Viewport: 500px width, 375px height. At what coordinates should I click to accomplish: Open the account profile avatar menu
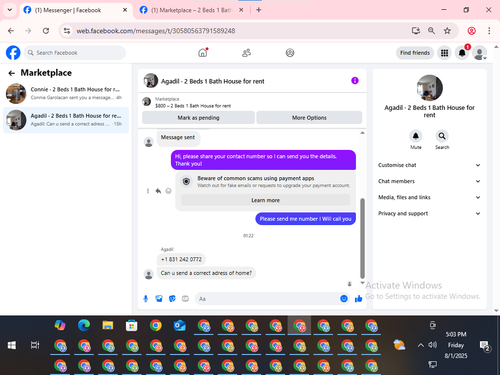coord(479,53)
